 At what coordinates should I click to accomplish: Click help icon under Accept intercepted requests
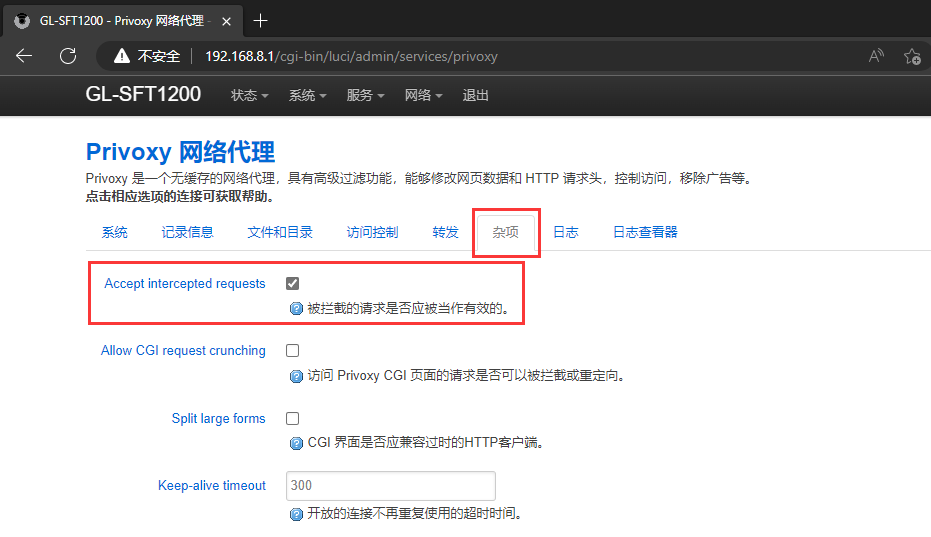296,308
